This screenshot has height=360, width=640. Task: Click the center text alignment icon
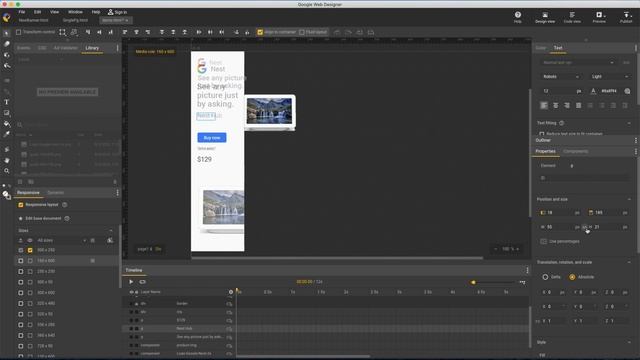556,105
